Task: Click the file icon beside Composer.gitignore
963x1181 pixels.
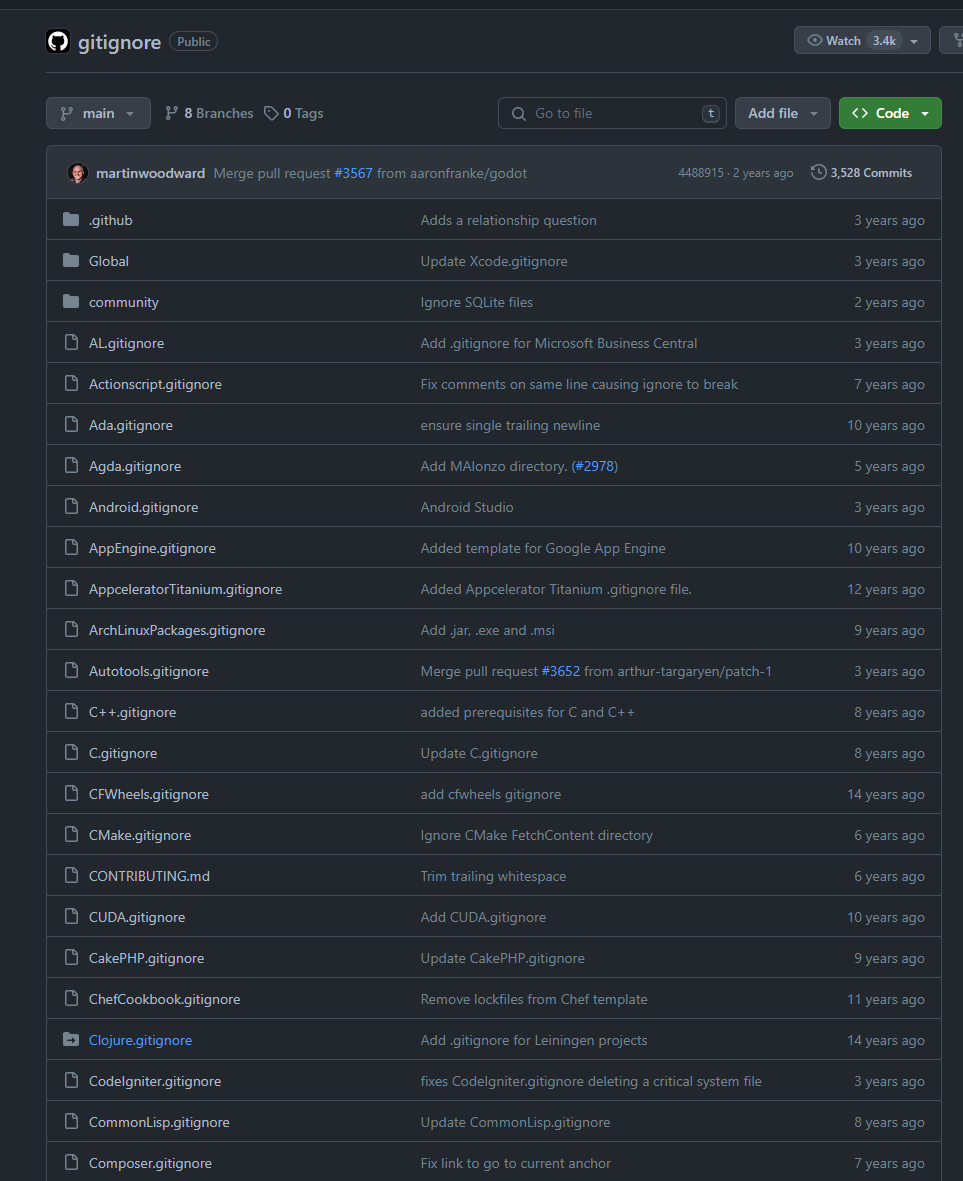Action: tap(72, 1162)
